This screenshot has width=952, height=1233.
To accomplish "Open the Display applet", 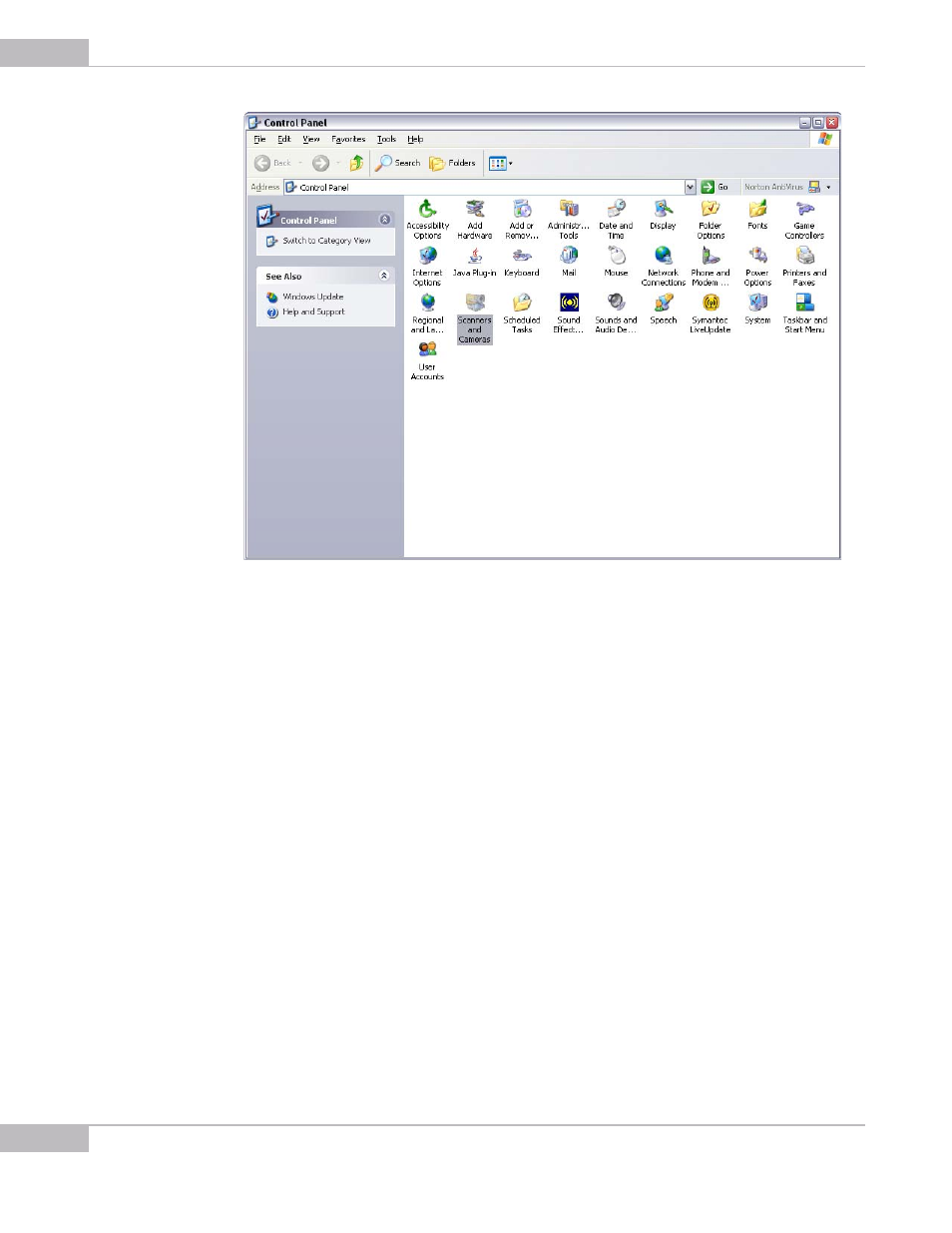I will coord(663,215).
